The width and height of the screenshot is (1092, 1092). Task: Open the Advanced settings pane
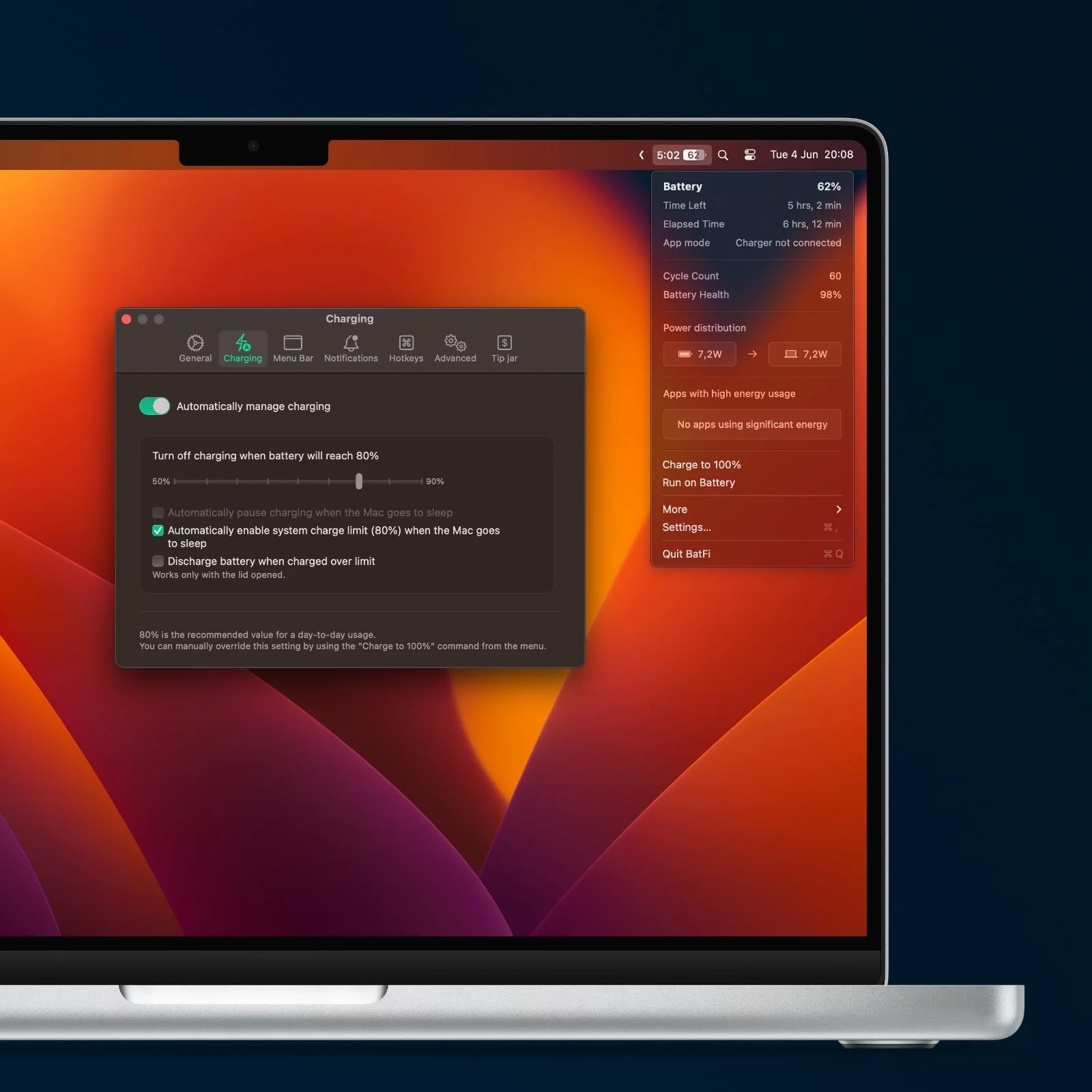coord(455,348)
